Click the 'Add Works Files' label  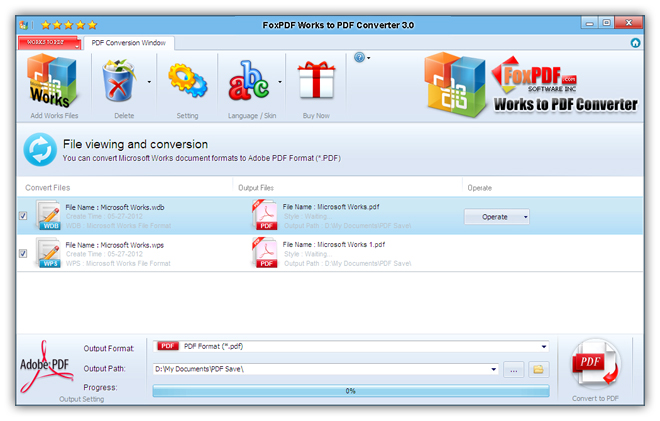(x=54, y=115)
